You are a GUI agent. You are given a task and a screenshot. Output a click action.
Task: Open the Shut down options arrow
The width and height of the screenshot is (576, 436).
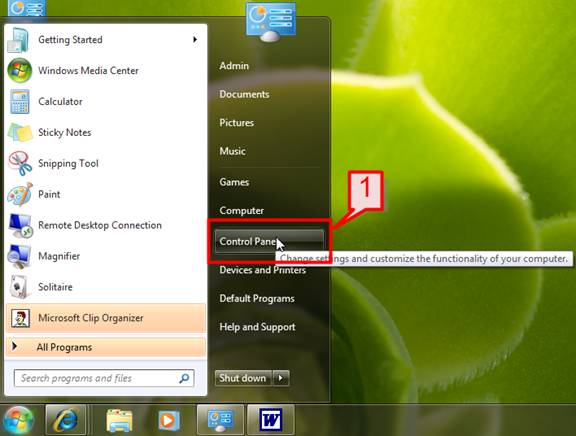(x=281, y=378)
